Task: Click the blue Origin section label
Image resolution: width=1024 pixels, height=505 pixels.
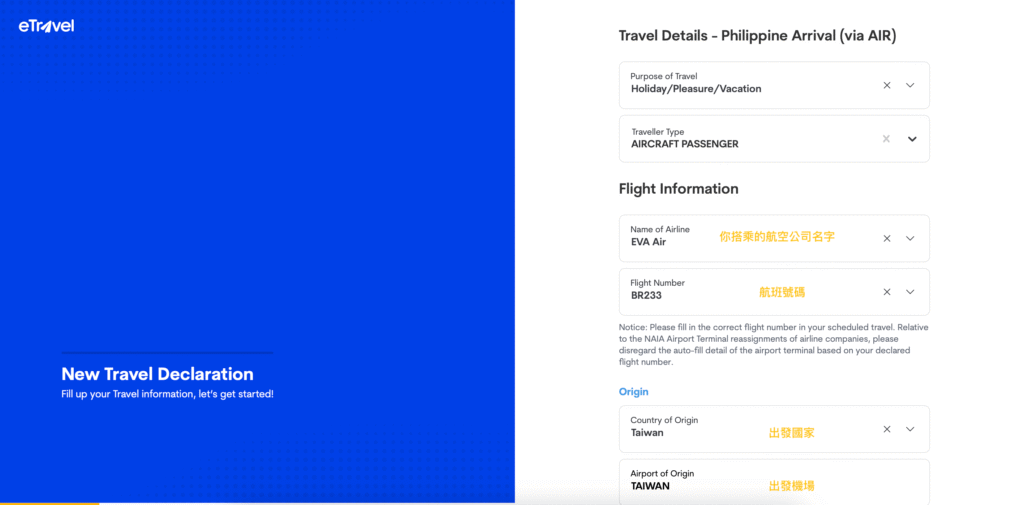Action: point(633,392)
